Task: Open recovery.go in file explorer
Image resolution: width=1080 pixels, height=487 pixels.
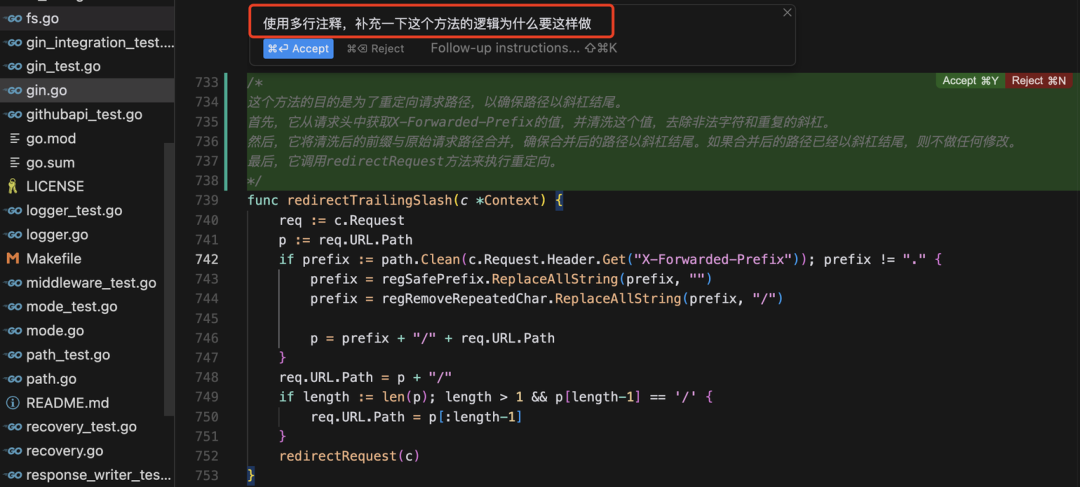Action: click(87, 451)
